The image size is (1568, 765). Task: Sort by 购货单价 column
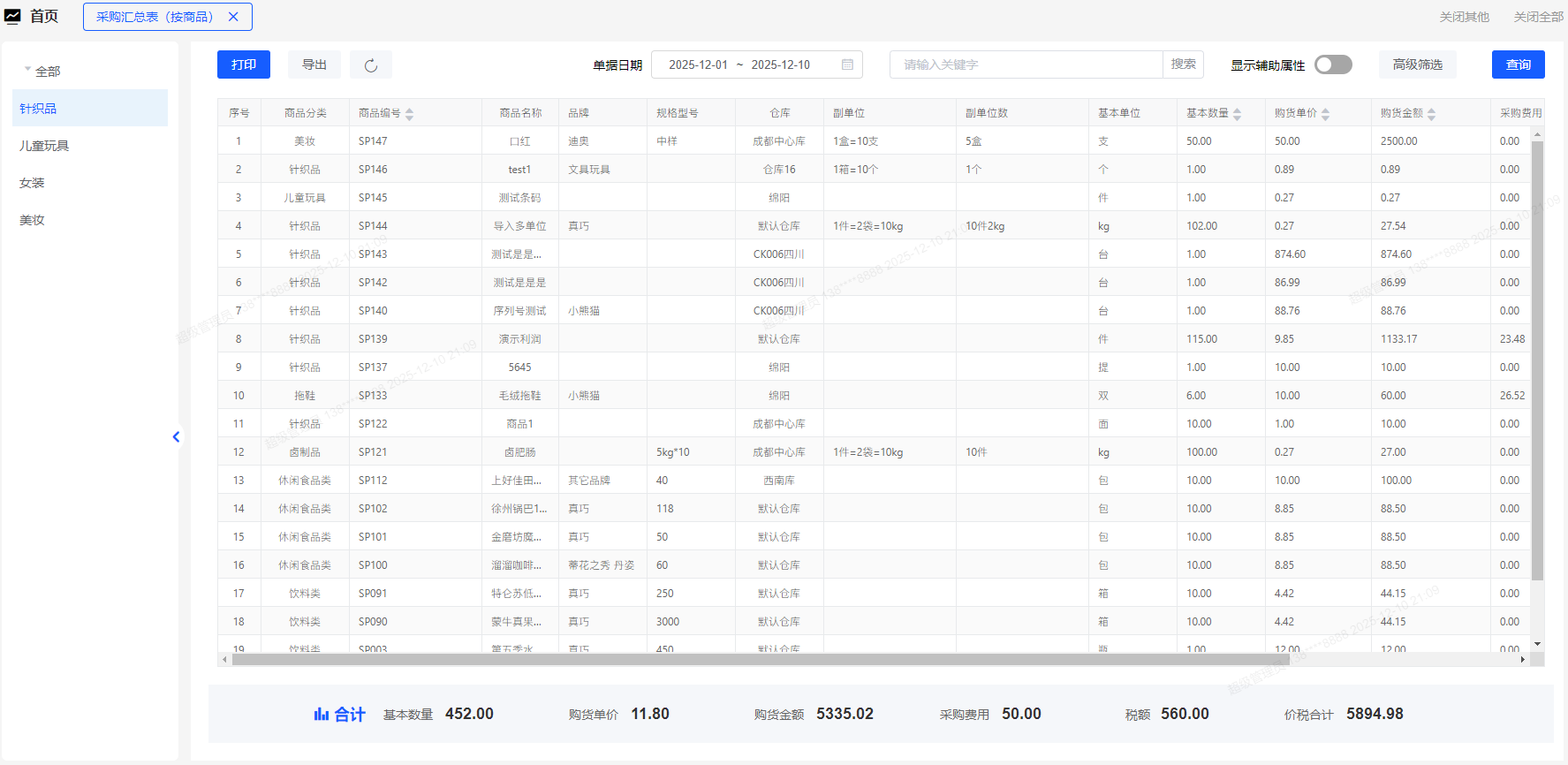1325,114
